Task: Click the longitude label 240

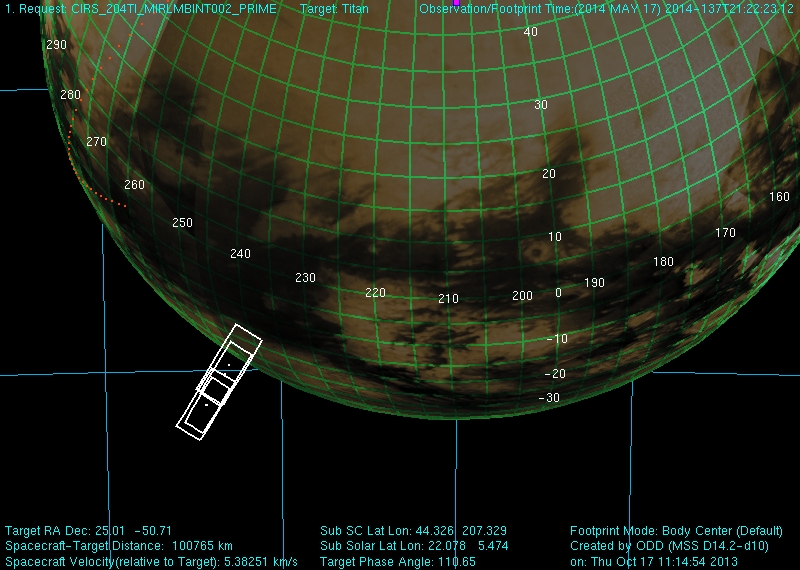Action: pos(240,254)
